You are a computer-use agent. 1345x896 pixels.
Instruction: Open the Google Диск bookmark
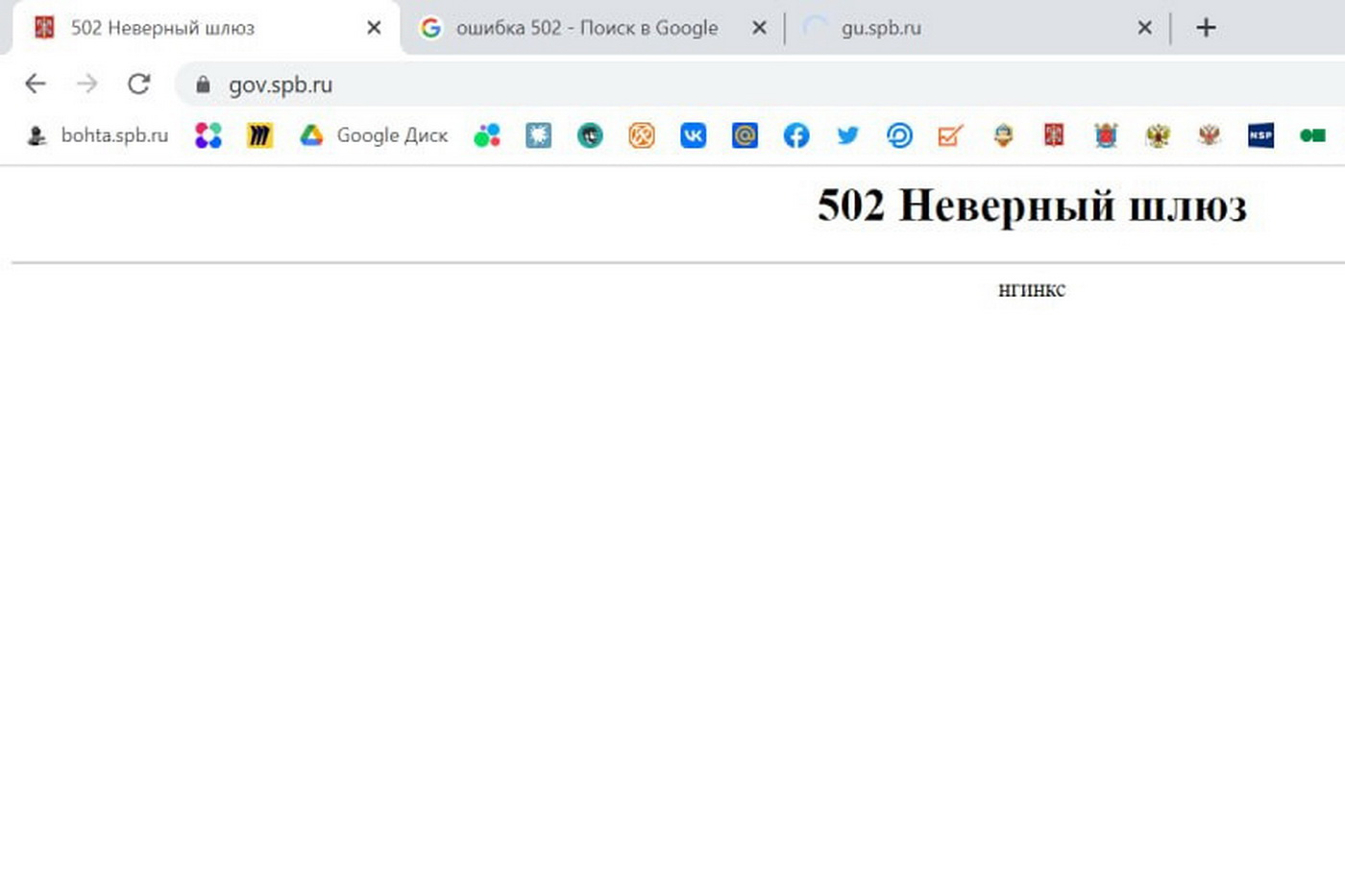point(374,135)
